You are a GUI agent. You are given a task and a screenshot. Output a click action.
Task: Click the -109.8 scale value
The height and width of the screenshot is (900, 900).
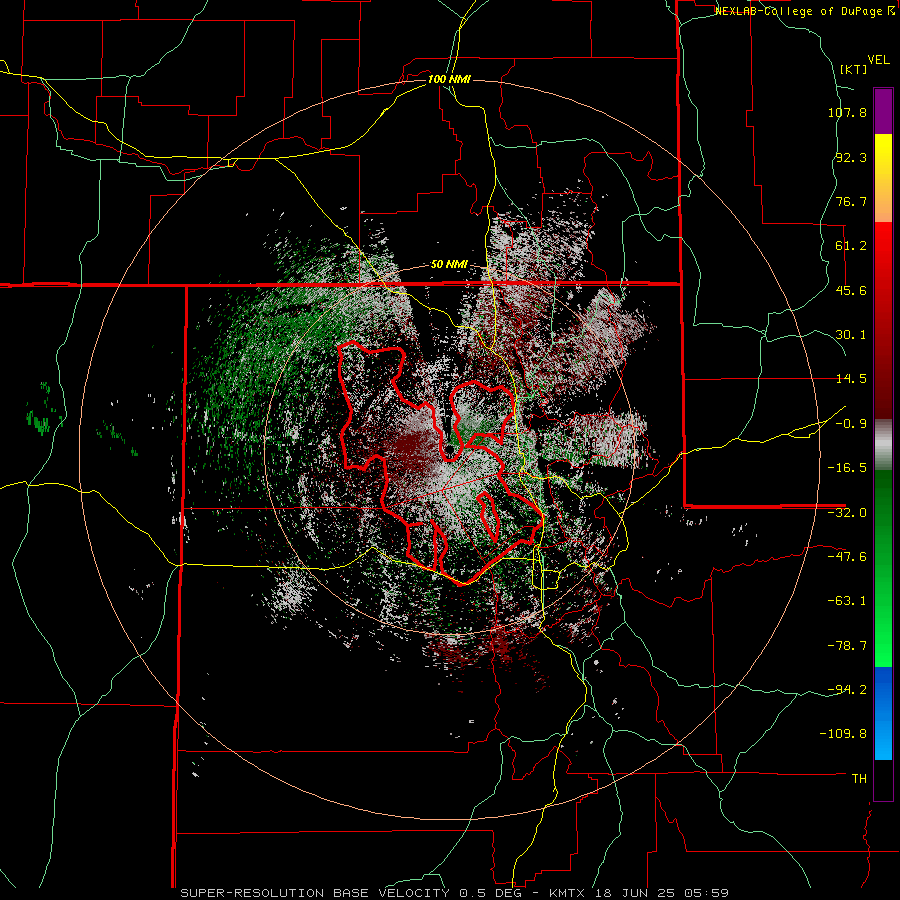pyautogui.click(x=844, y=734)
